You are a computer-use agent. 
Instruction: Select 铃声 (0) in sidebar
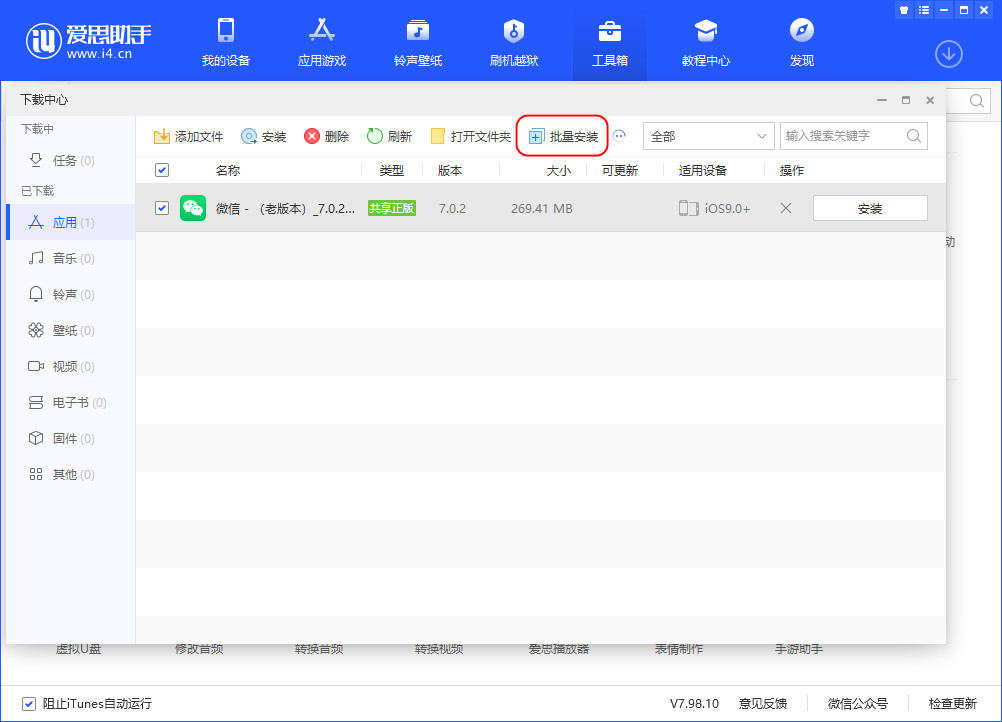pos(71,295)
